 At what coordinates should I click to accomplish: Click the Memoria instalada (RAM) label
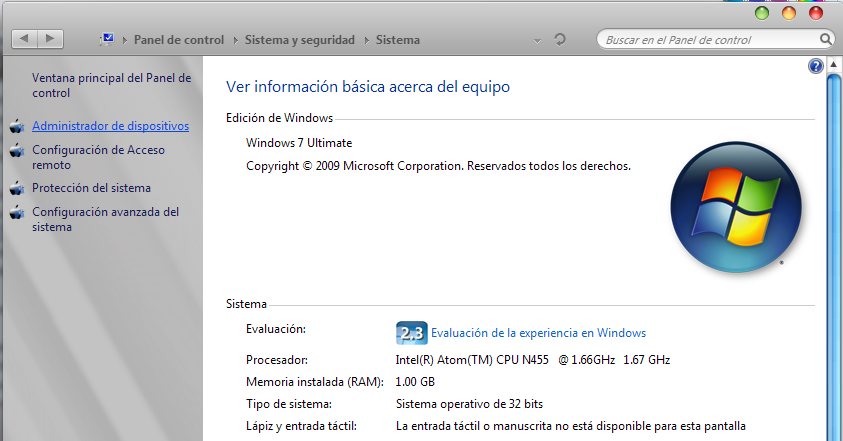pyautogui.click(x=315, y=382)
